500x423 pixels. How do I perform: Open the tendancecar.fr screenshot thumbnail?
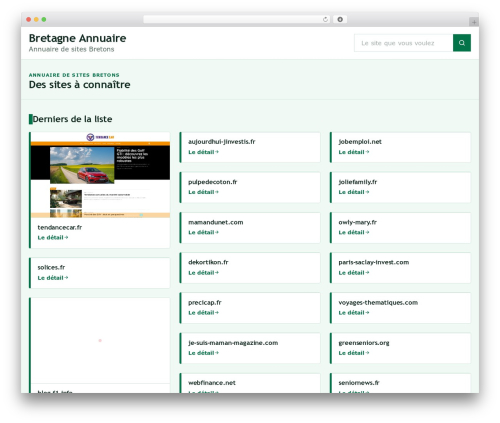click(100, 175)
